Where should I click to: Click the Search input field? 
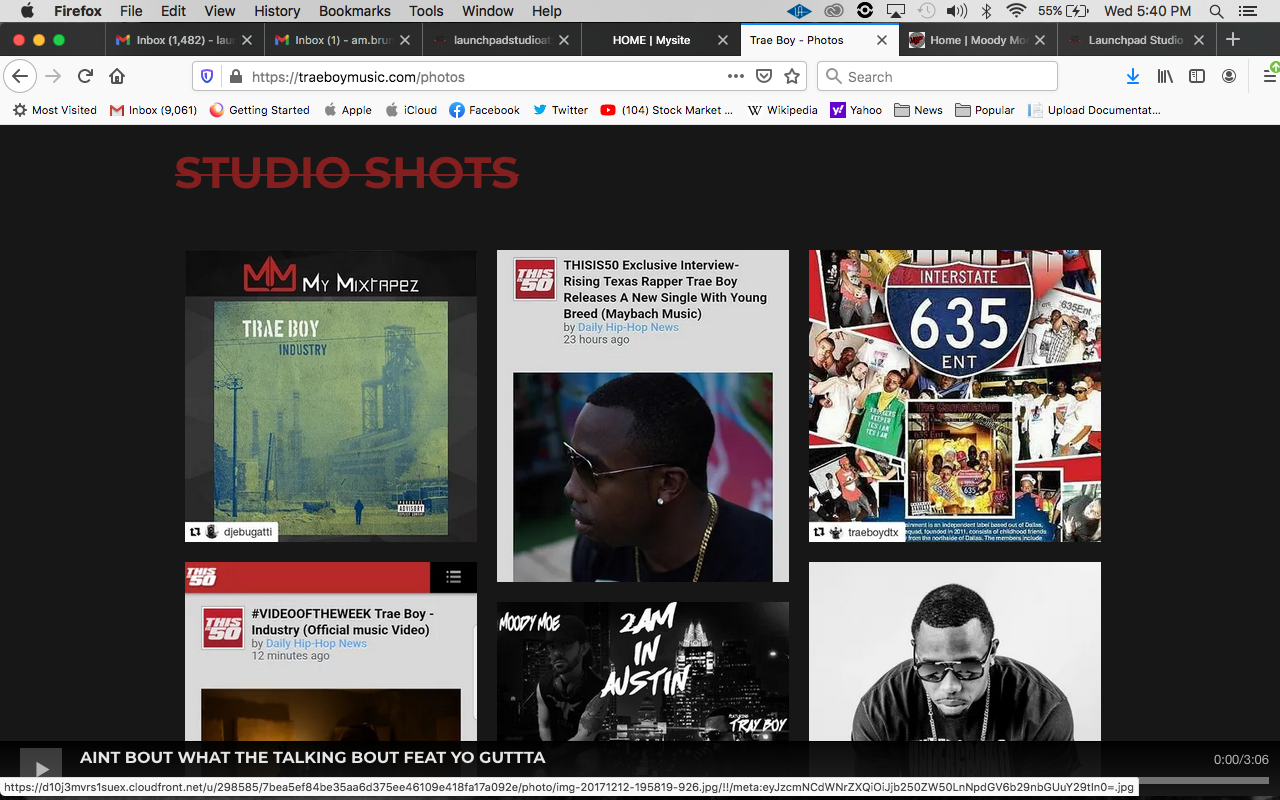937,76
